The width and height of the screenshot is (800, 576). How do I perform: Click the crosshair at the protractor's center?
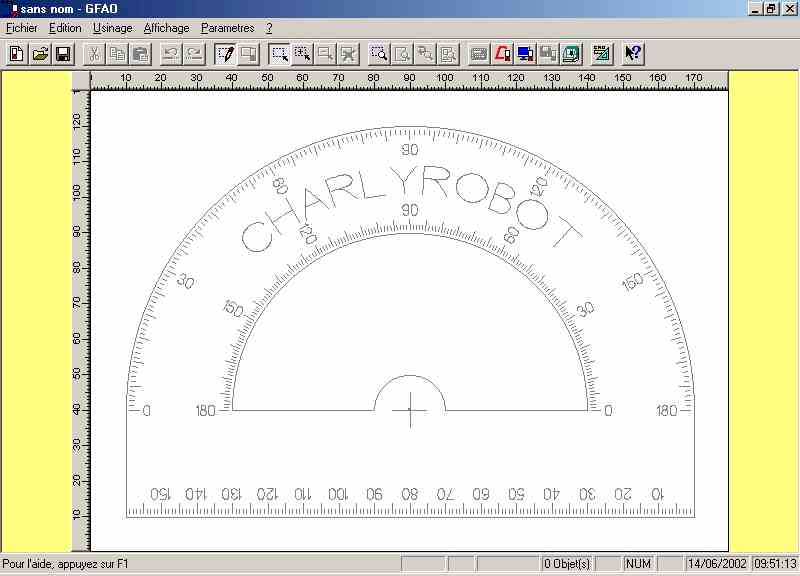click(410, 410)
